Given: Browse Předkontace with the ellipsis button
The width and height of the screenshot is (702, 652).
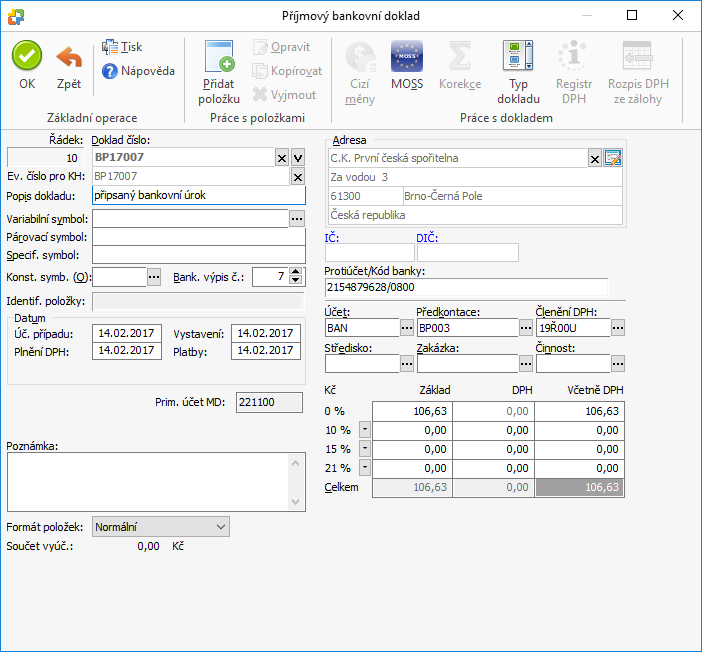Looking at the screenshot, I should [526, 328].
